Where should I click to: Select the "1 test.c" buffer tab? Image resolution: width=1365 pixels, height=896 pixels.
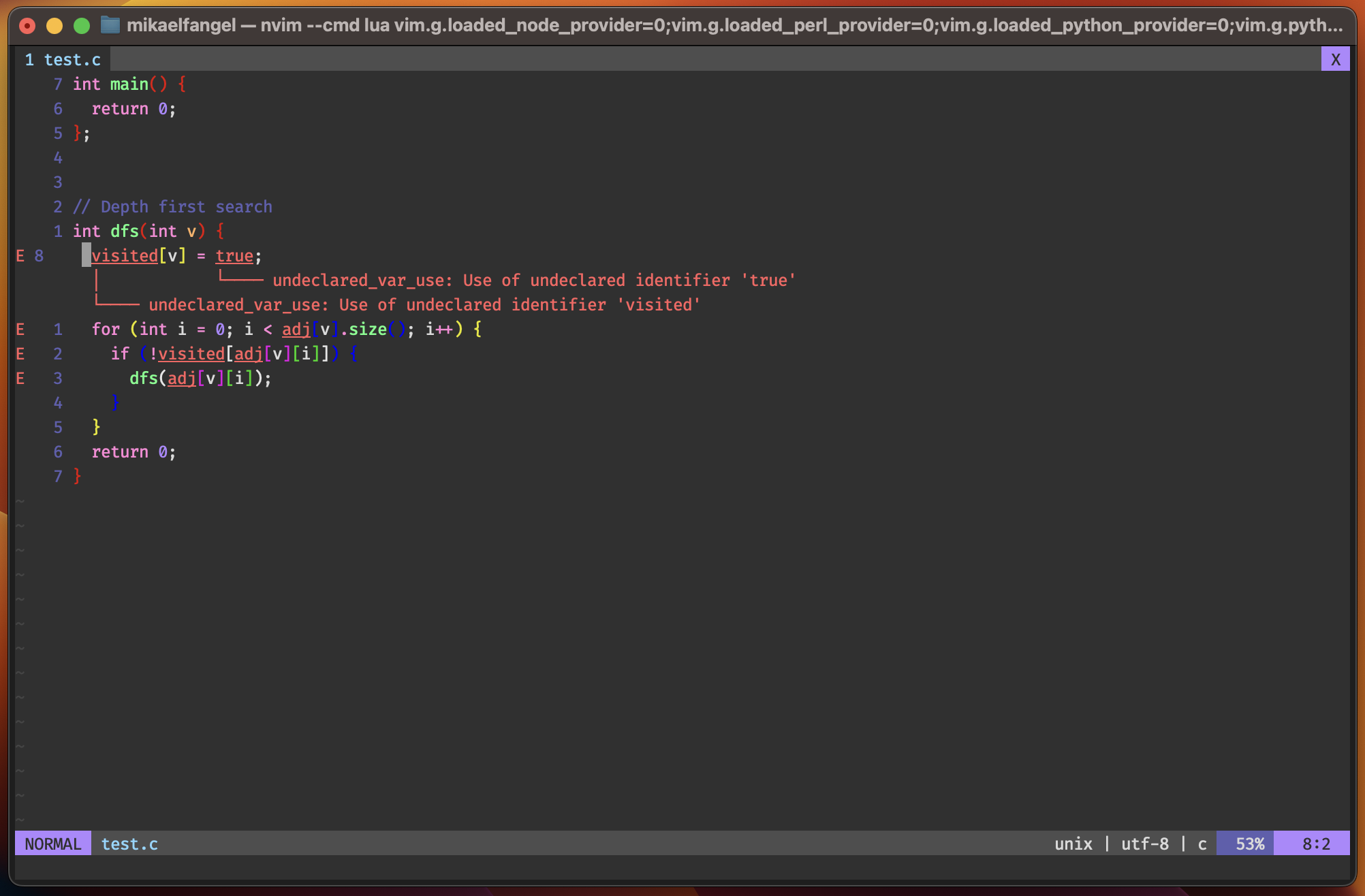click(63, 59)
